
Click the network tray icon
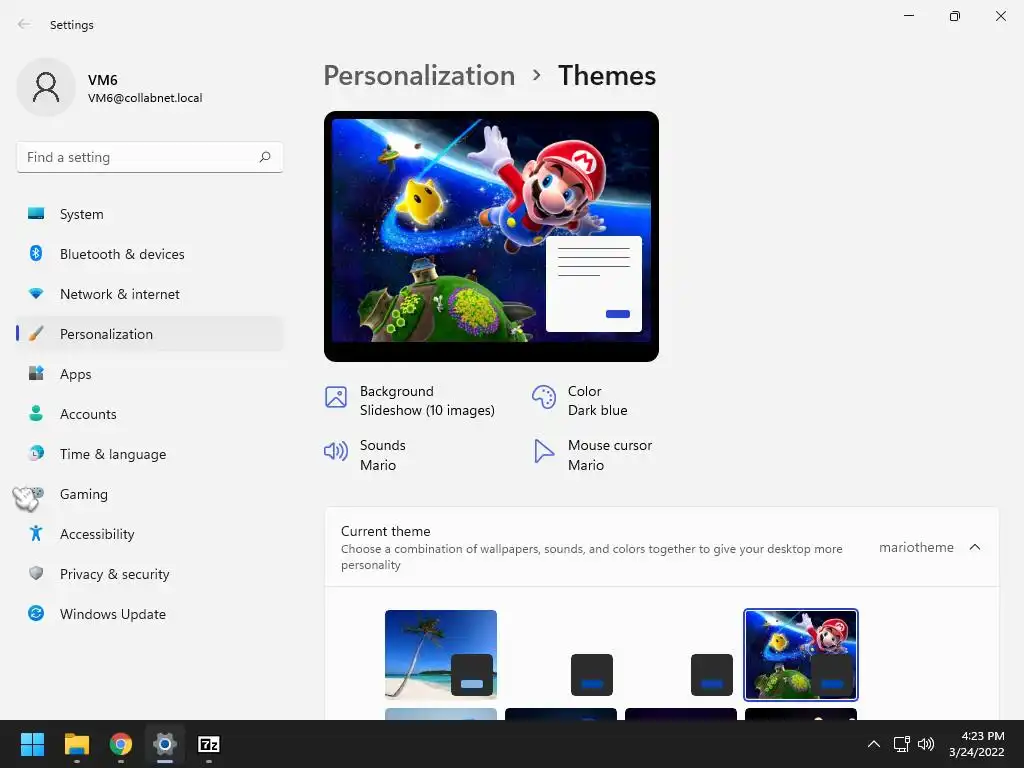click(902, 744)
